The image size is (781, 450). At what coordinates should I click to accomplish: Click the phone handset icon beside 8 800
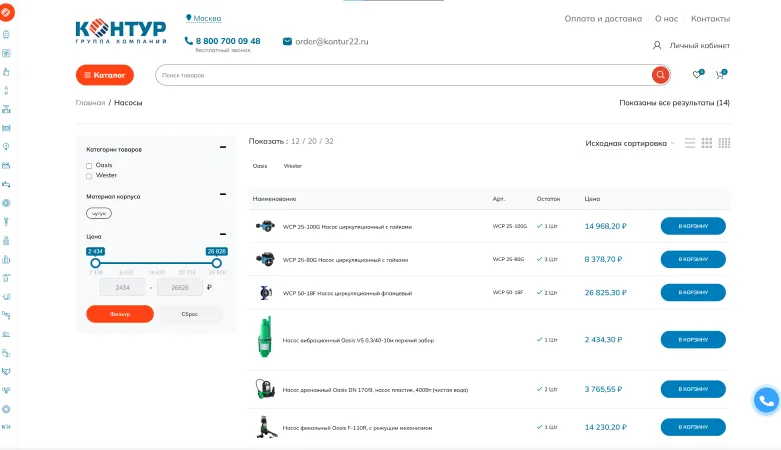(188, 41)
